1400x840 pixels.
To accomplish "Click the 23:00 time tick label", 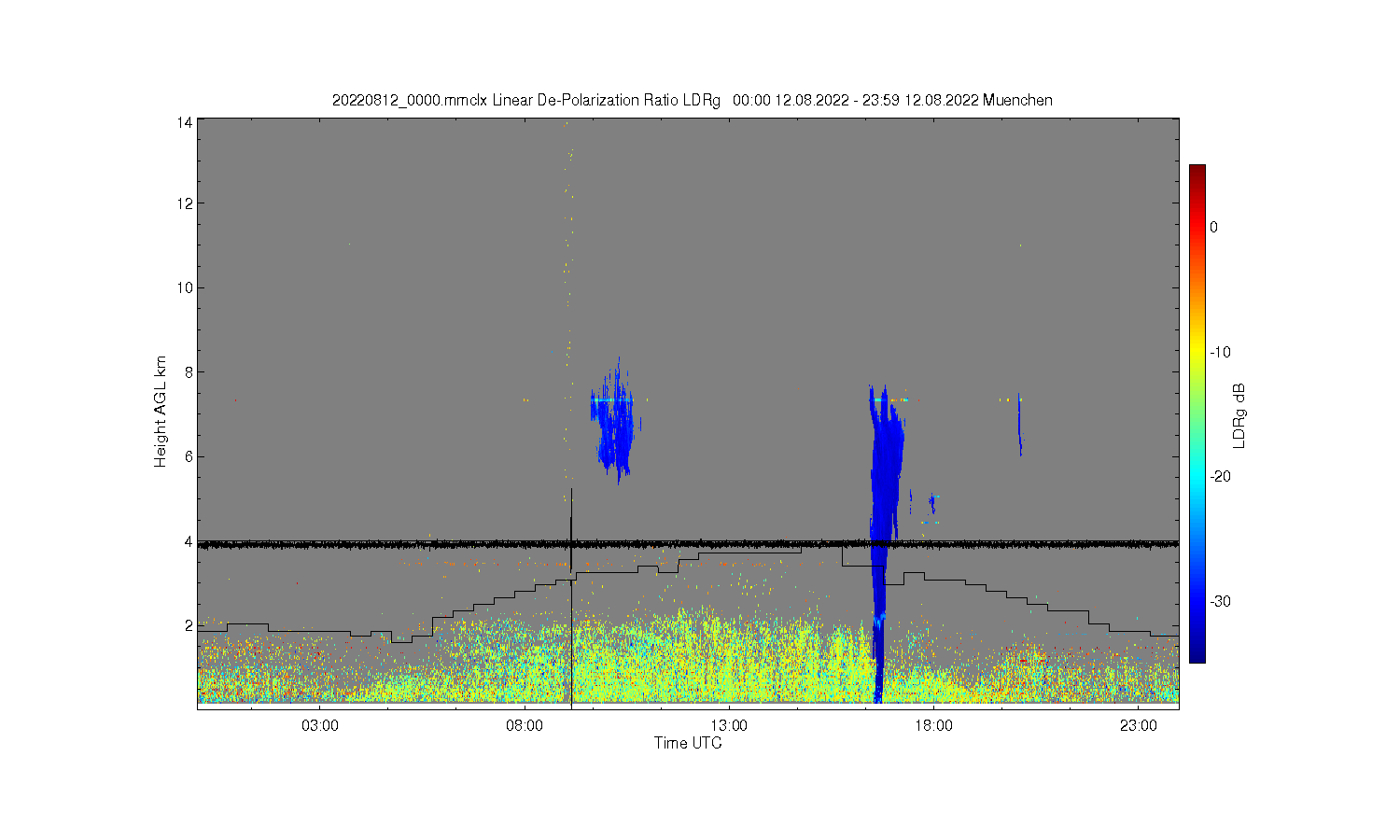I will tap(1138, 725).
